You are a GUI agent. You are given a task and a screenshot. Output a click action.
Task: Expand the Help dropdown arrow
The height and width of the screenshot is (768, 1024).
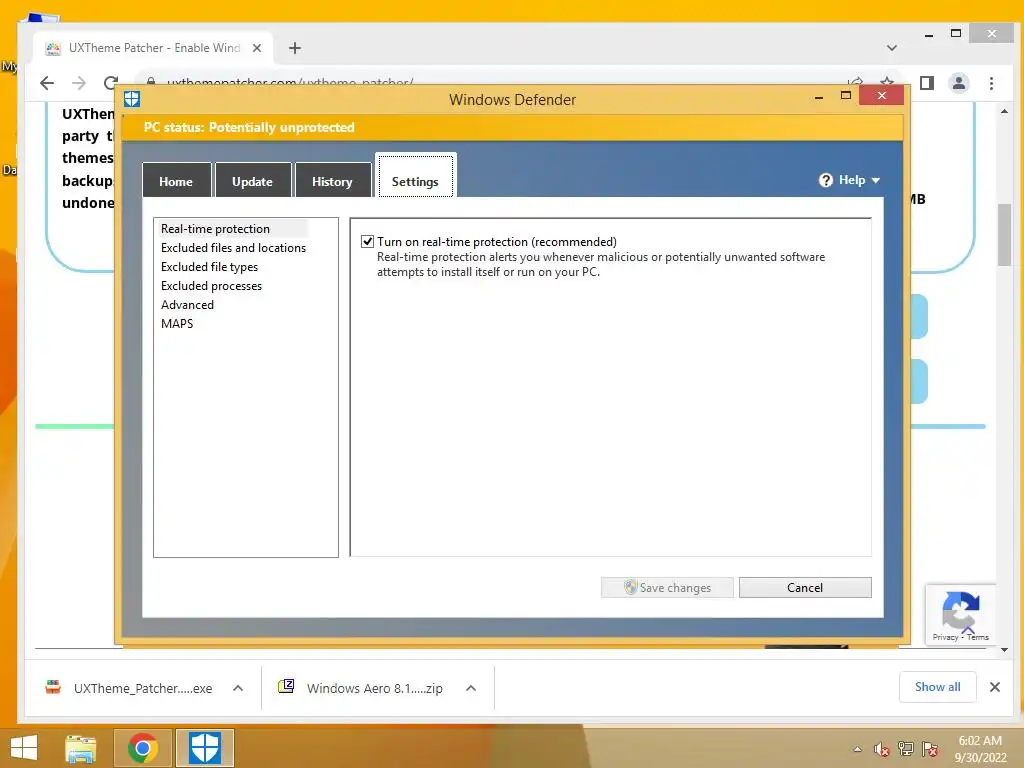(876, 180)
